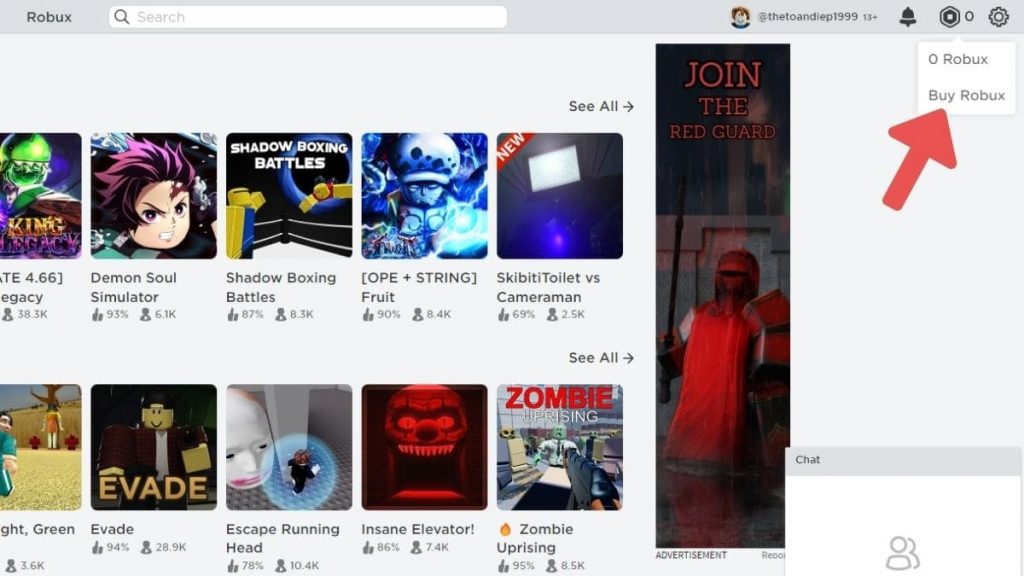Image resolution: width=1024 pixels, height=576 pixels.
Task: Click the thumbs-up rating icon under Evade
Action: click(x=97, y=547)
